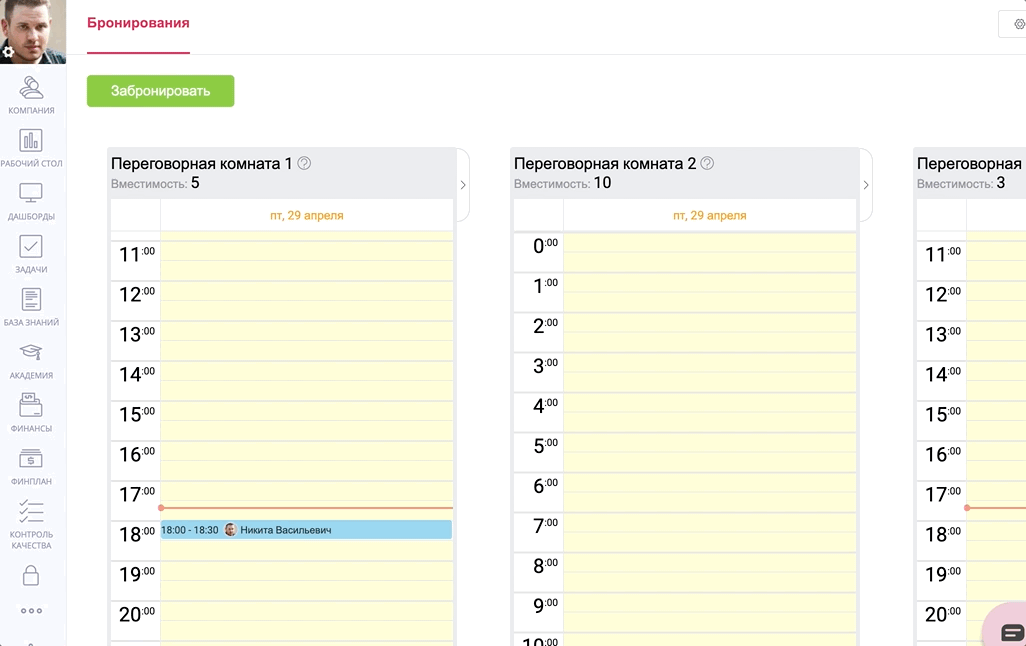Open the chat widget bubble

tap(1010, 630)
